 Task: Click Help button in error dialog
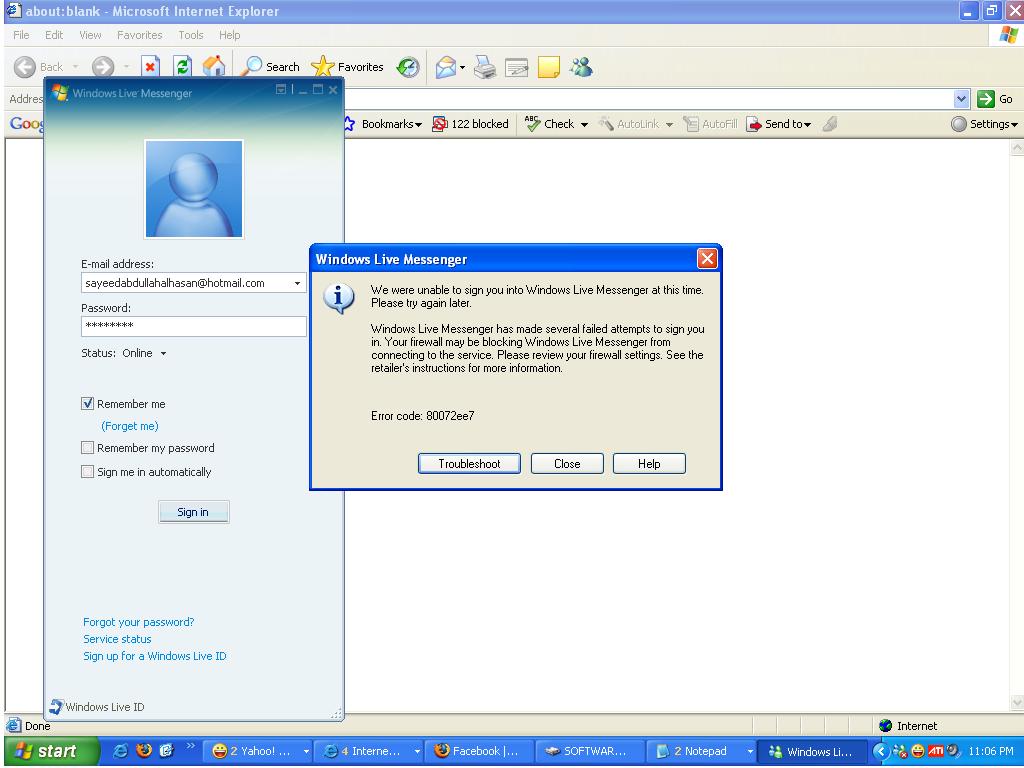649,464
